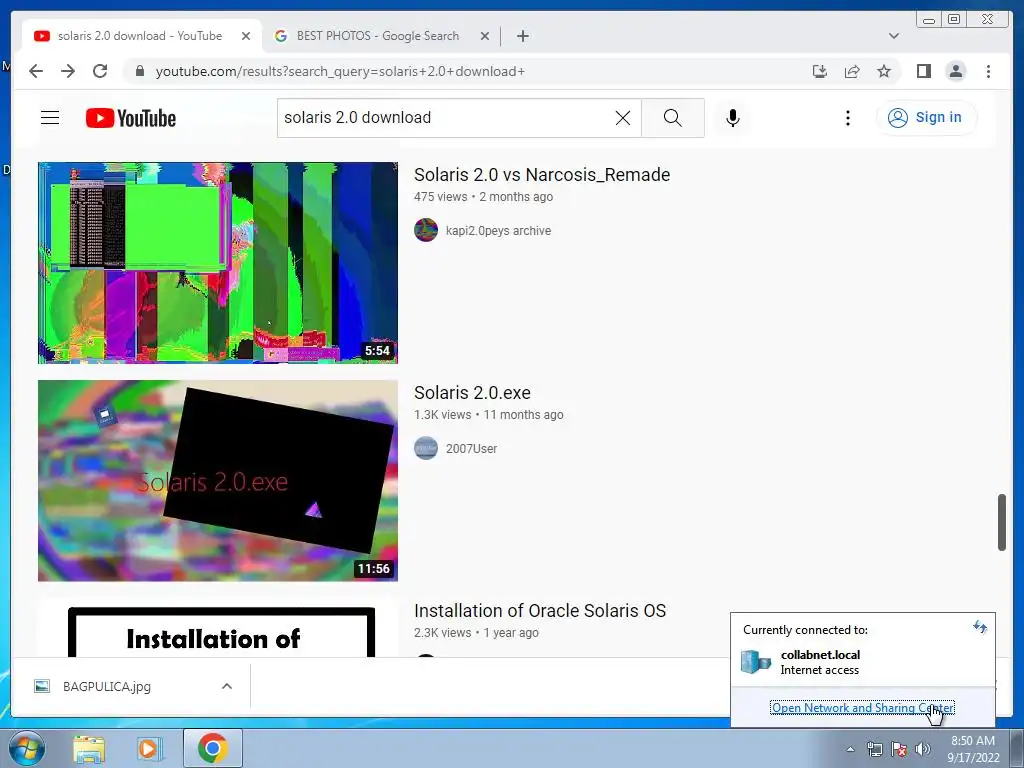
Task: Play the Solaris 2.0.exe video thumbnail
Action: click(217, 481)
